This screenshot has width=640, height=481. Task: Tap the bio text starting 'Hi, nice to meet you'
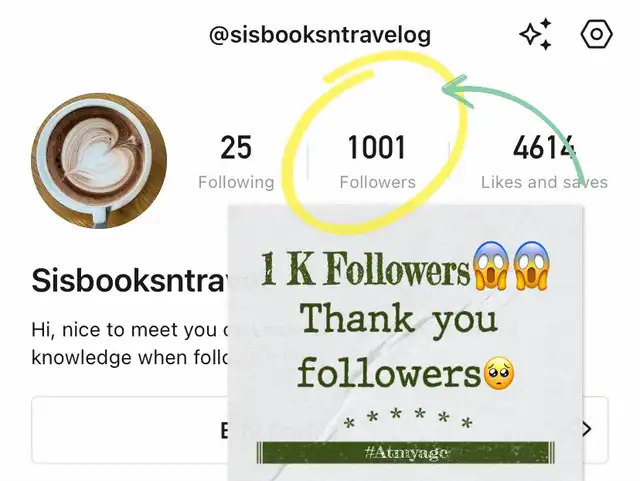[x=130, y=343]
